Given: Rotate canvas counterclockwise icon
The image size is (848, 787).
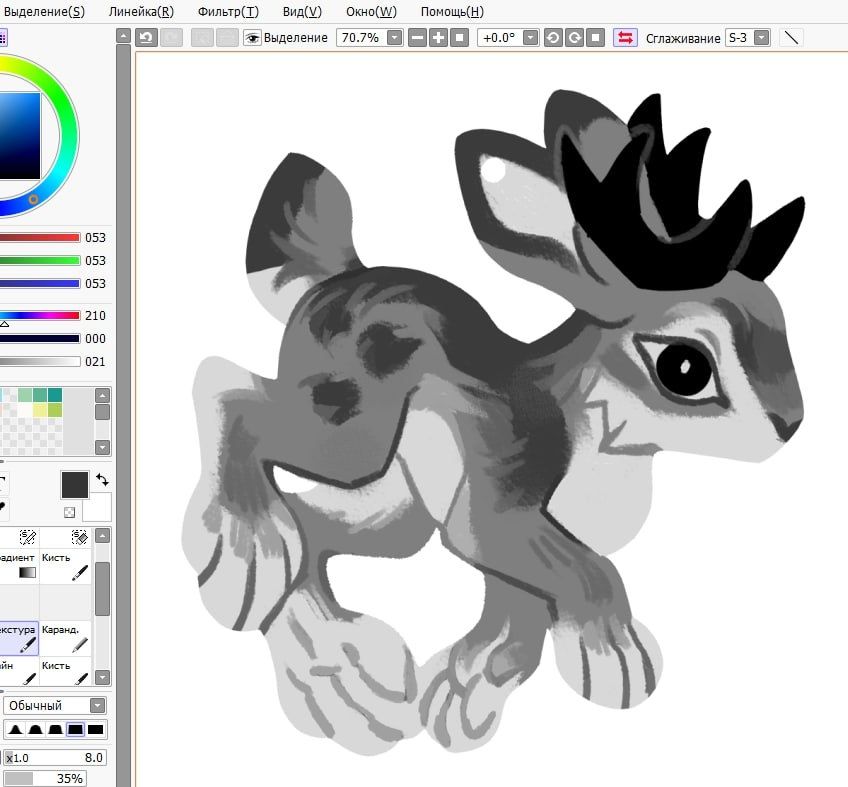Looking at the screenshot, I should (x=553, y=38).
